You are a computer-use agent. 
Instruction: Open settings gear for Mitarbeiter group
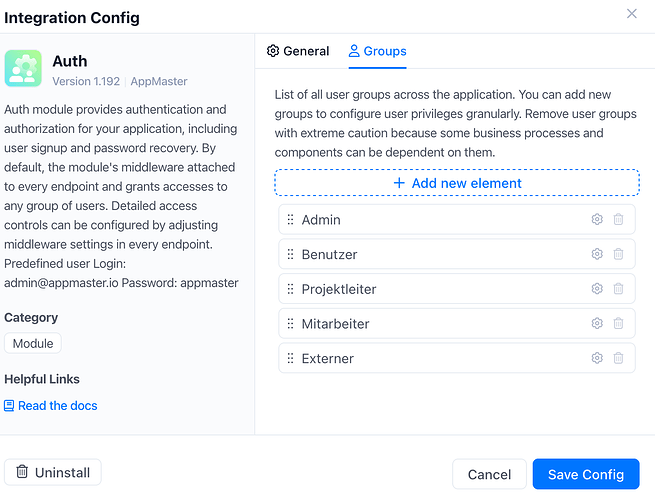click(597, 323)
